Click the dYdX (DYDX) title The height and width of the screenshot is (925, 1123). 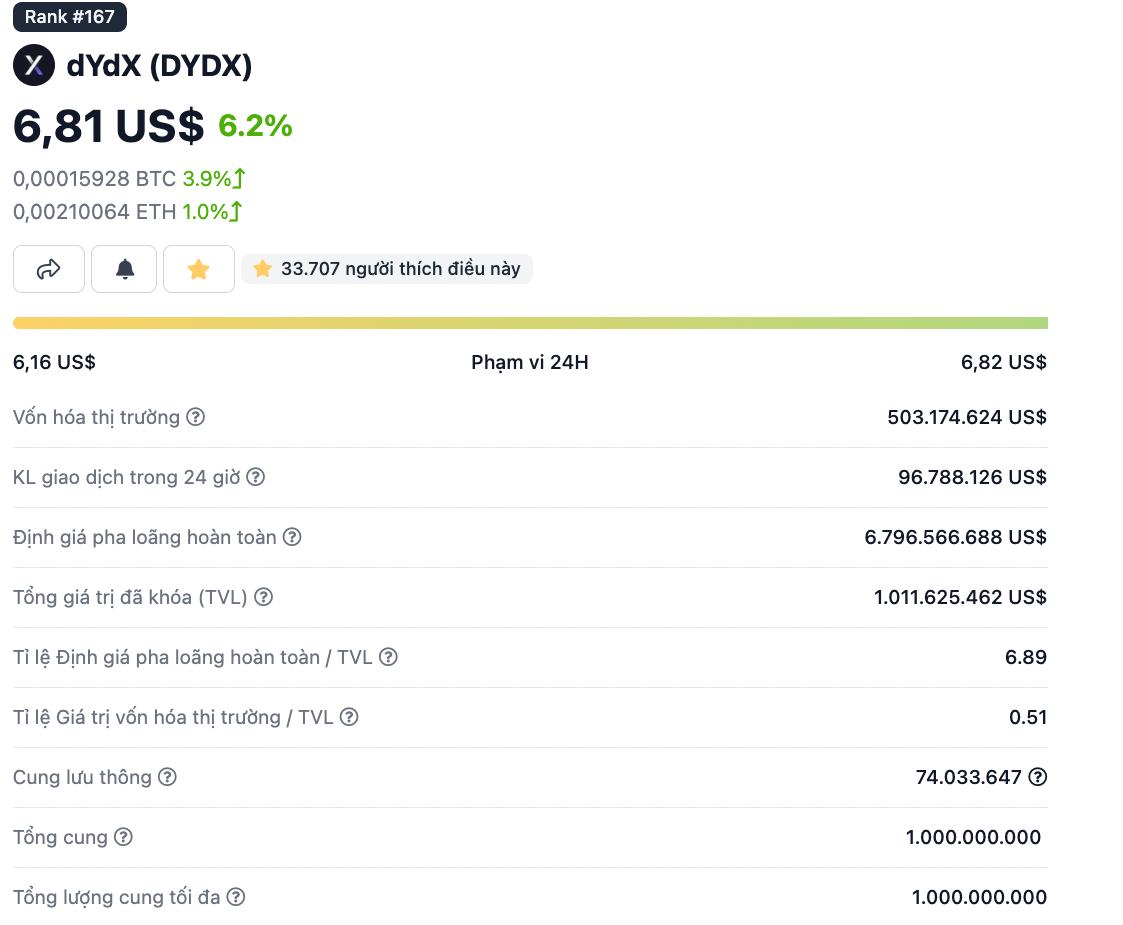159,66
